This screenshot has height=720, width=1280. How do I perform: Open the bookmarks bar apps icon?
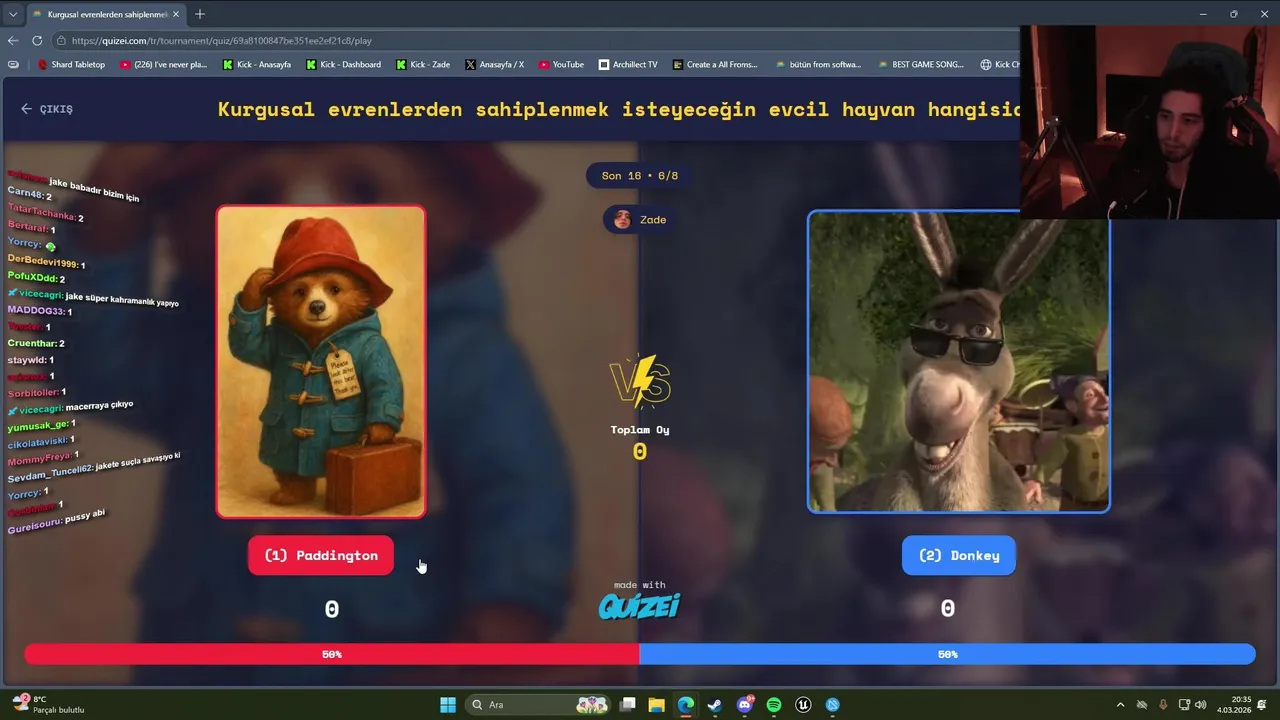click(x=13, y=64)
